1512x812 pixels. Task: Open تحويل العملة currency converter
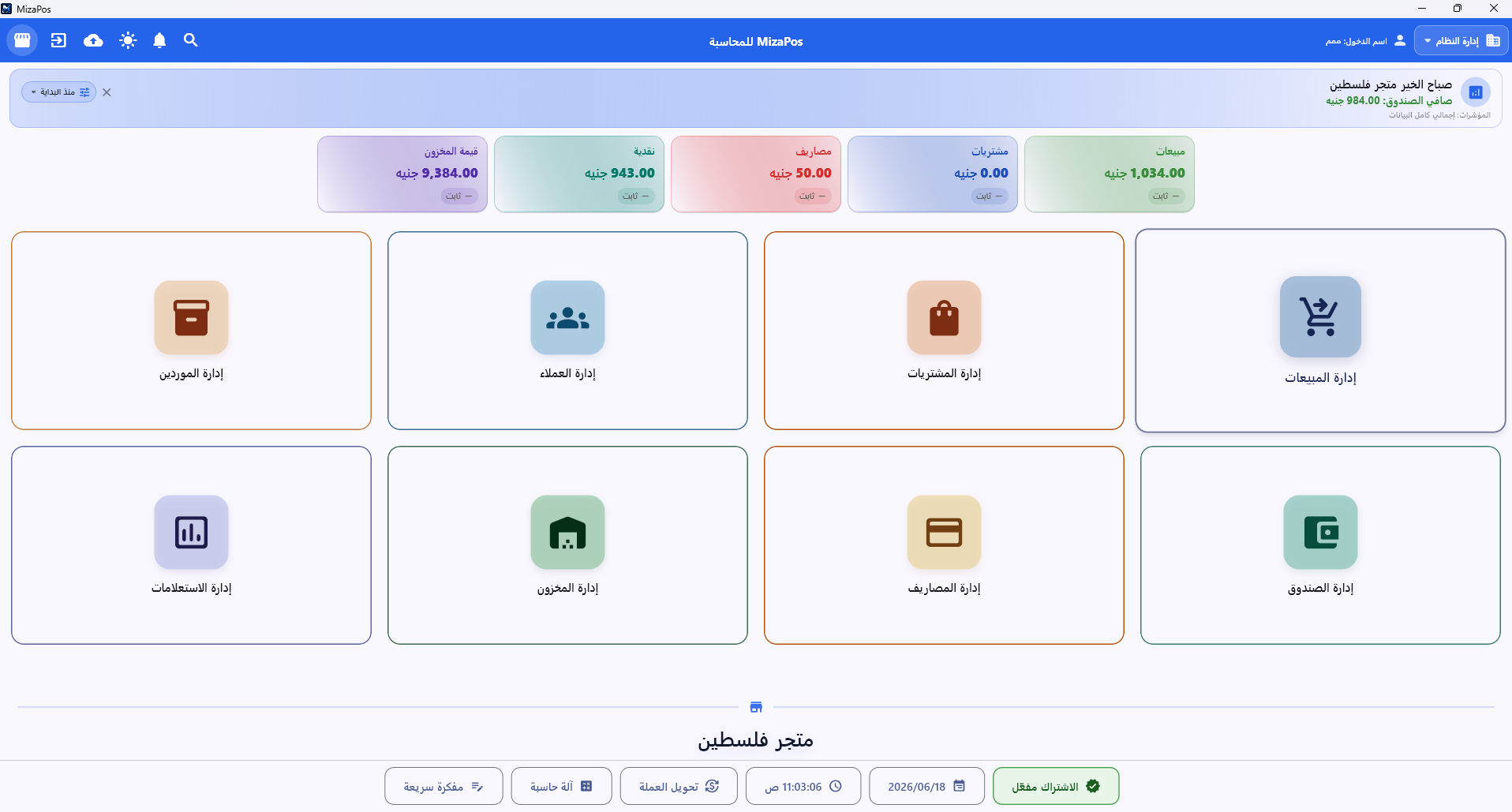[x=679, y=786]
